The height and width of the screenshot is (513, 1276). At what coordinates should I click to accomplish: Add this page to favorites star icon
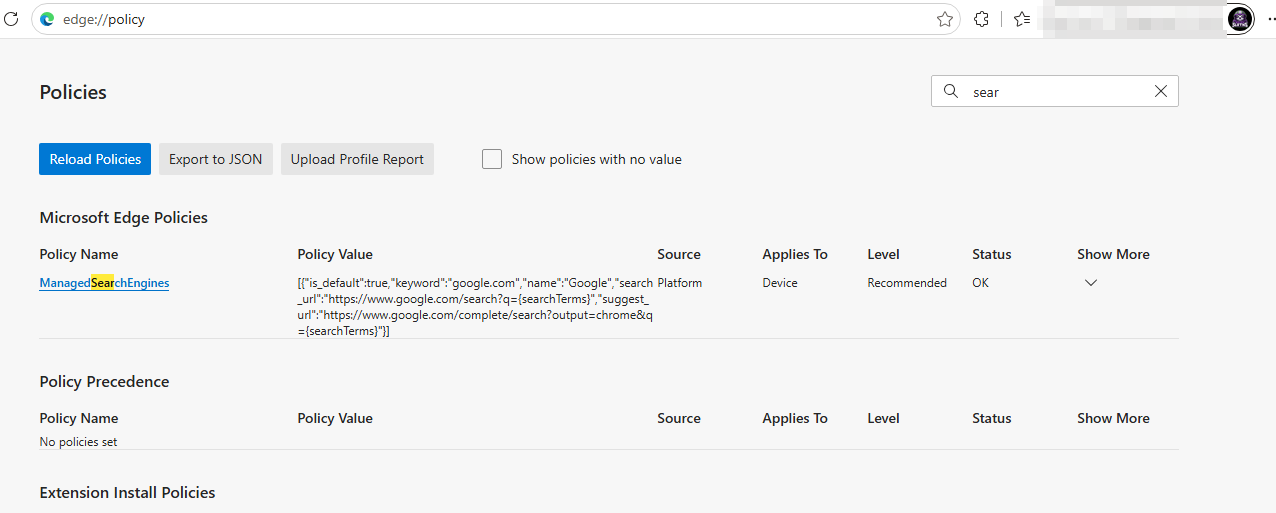tap(944, 19)
